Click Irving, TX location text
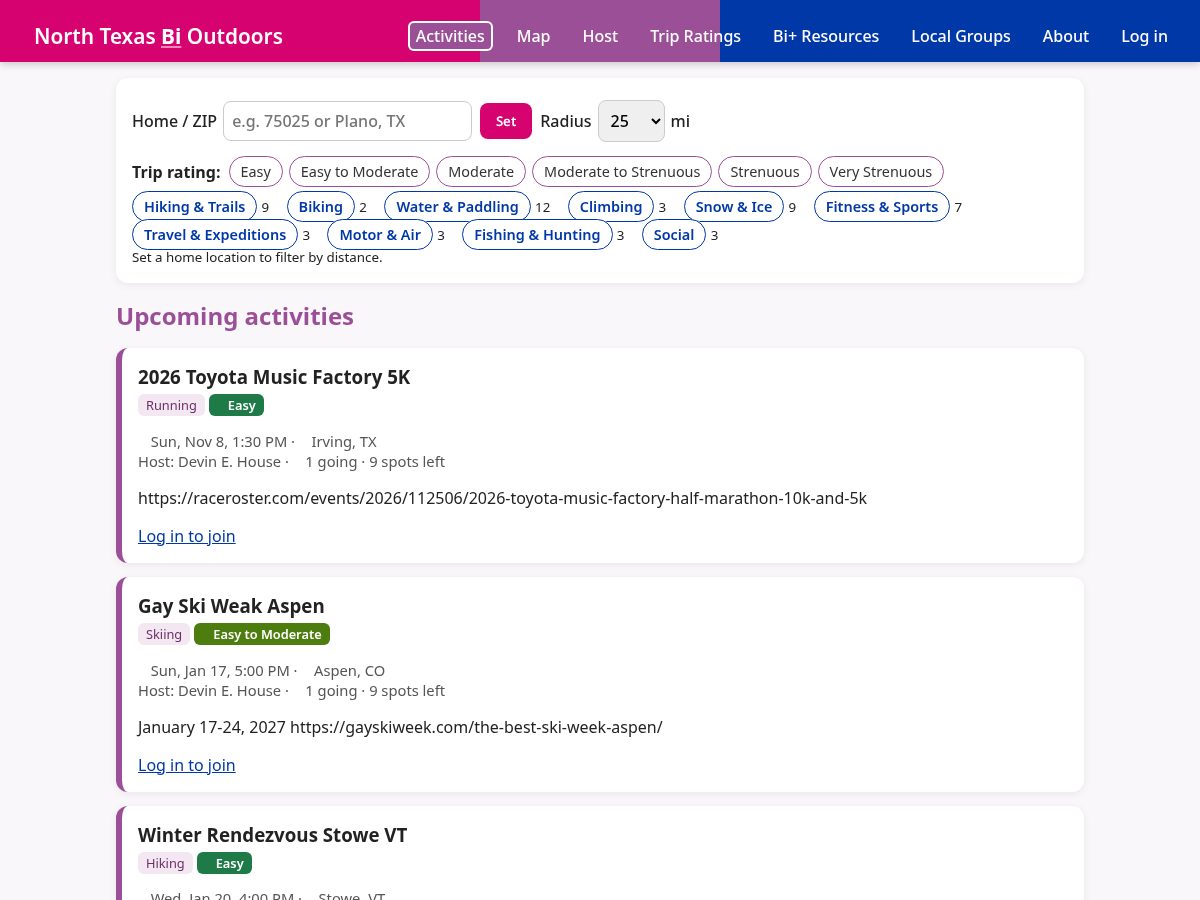 point(344,442)
